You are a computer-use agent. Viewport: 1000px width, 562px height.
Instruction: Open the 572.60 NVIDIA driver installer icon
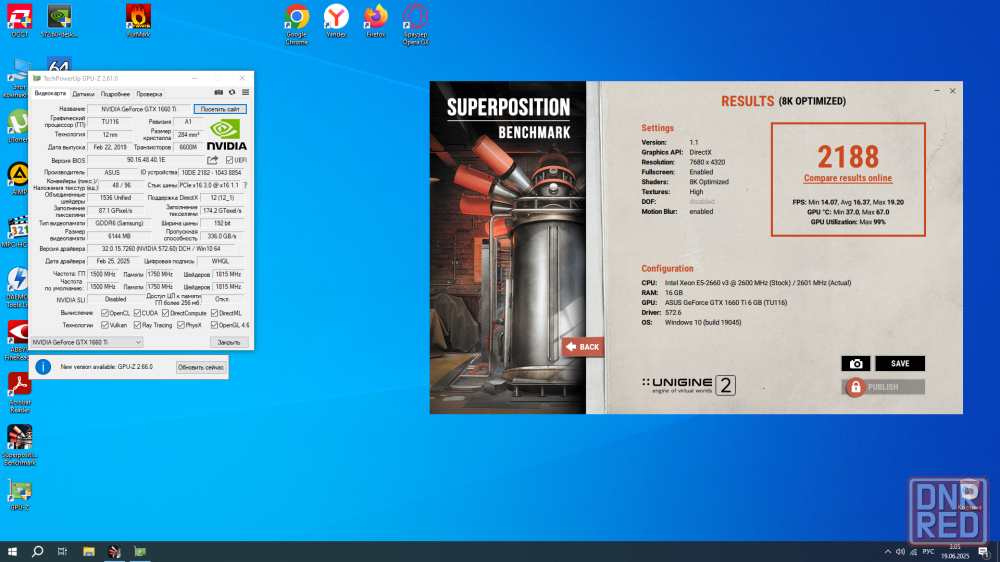[59, 21]
